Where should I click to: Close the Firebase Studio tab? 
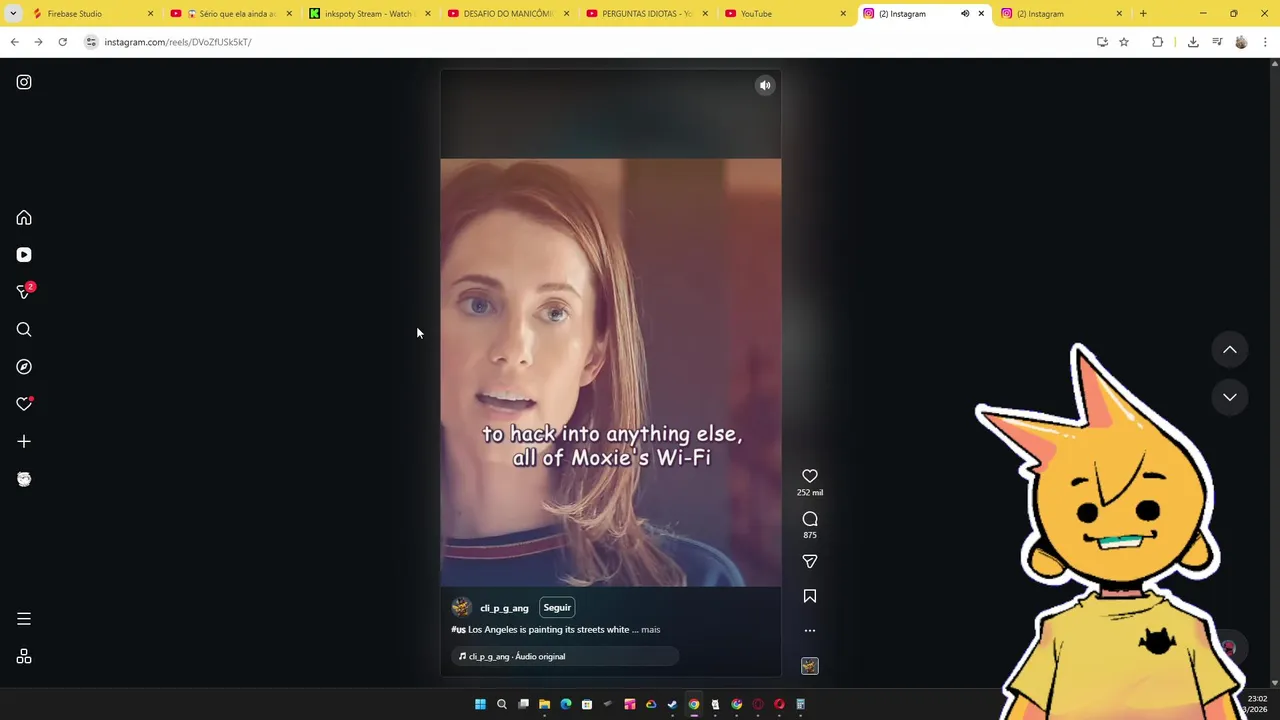(151, 14)
